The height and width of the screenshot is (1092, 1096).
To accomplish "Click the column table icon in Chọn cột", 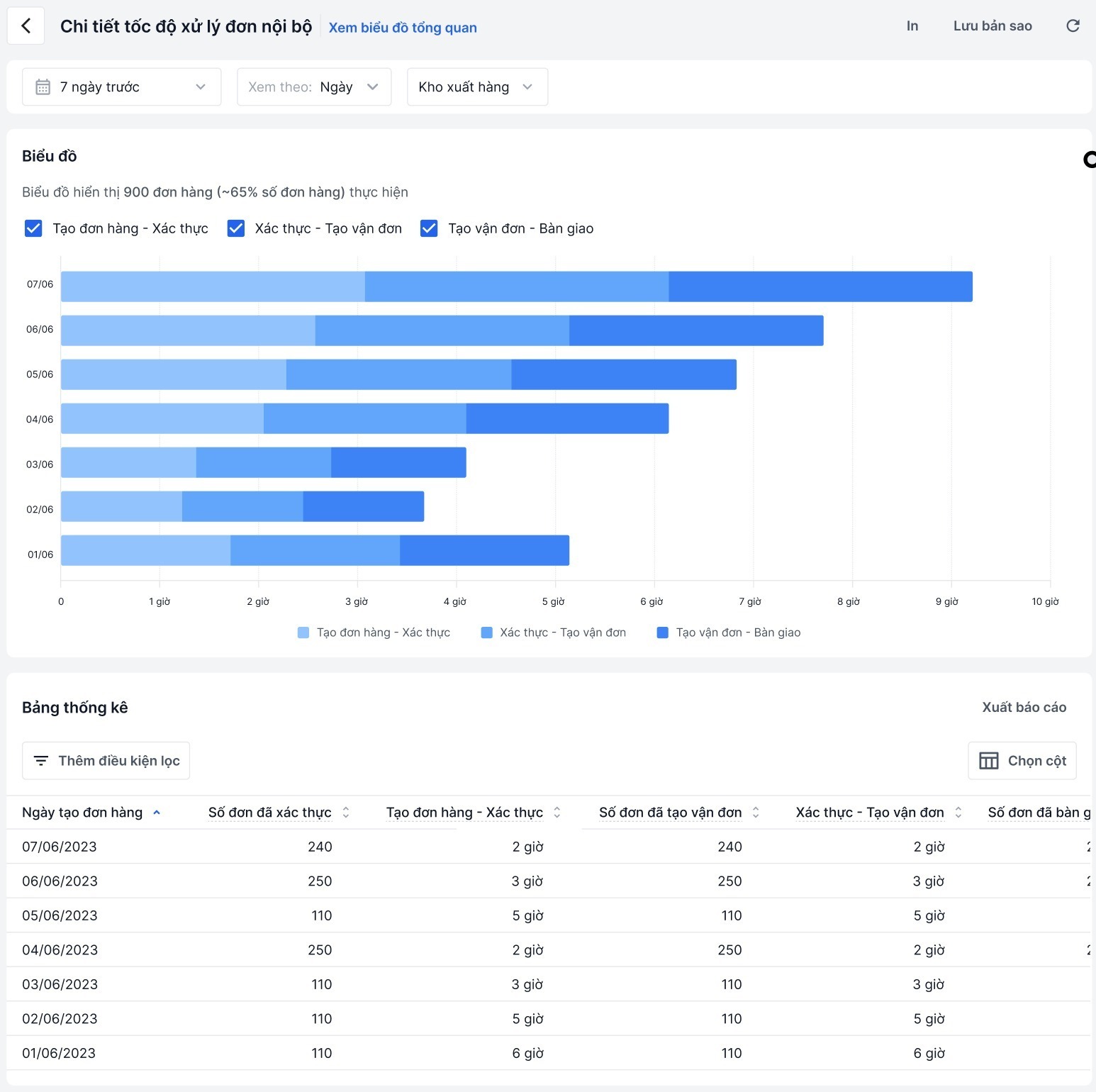I will (988, 761).
